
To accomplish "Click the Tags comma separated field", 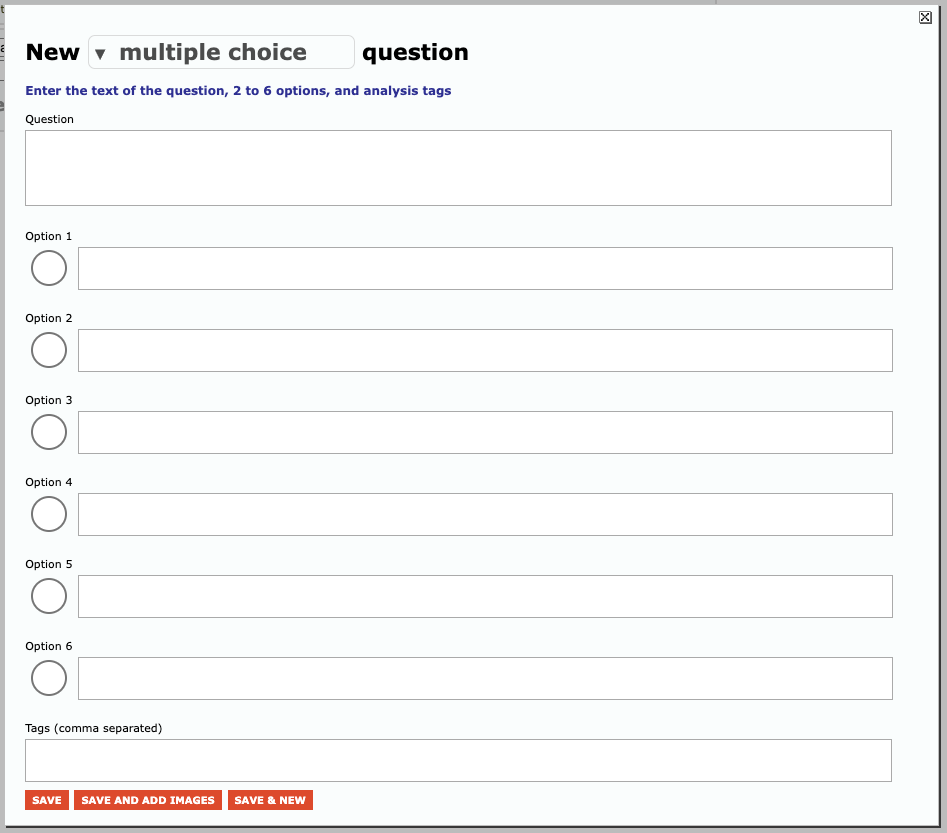I will click(458, 760).
